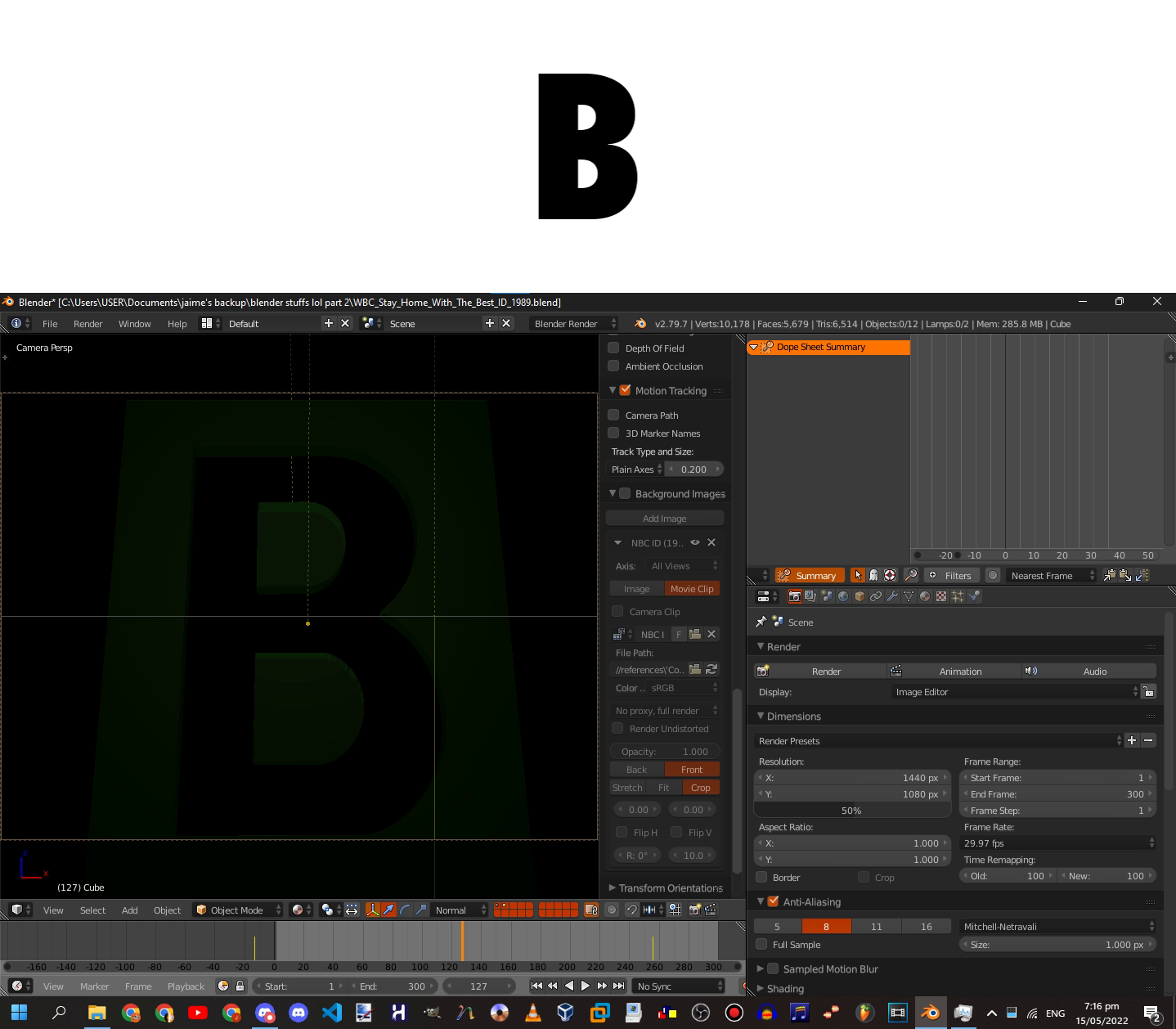Uncheck the Motion Tracking checkbox

pos(625,390)
